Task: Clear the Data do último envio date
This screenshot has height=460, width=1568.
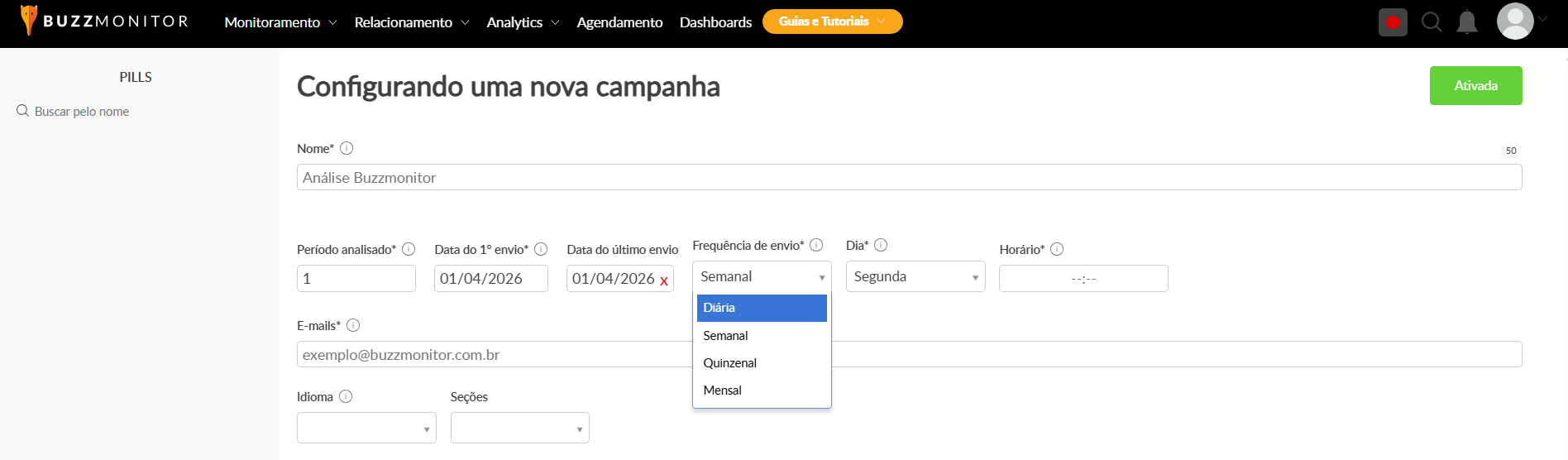Action: [664, 281]
